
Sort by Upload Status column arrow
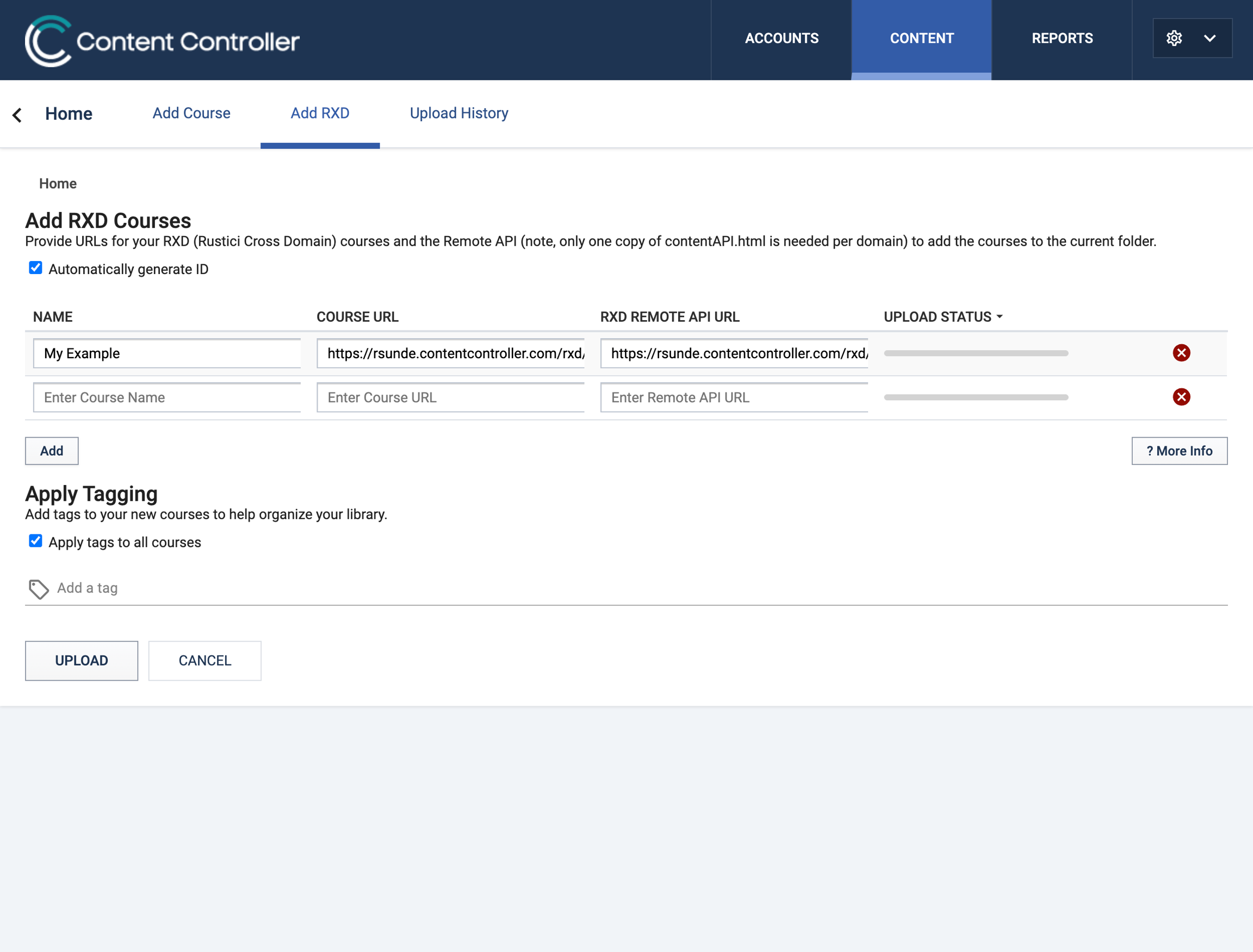point(1000,317)
